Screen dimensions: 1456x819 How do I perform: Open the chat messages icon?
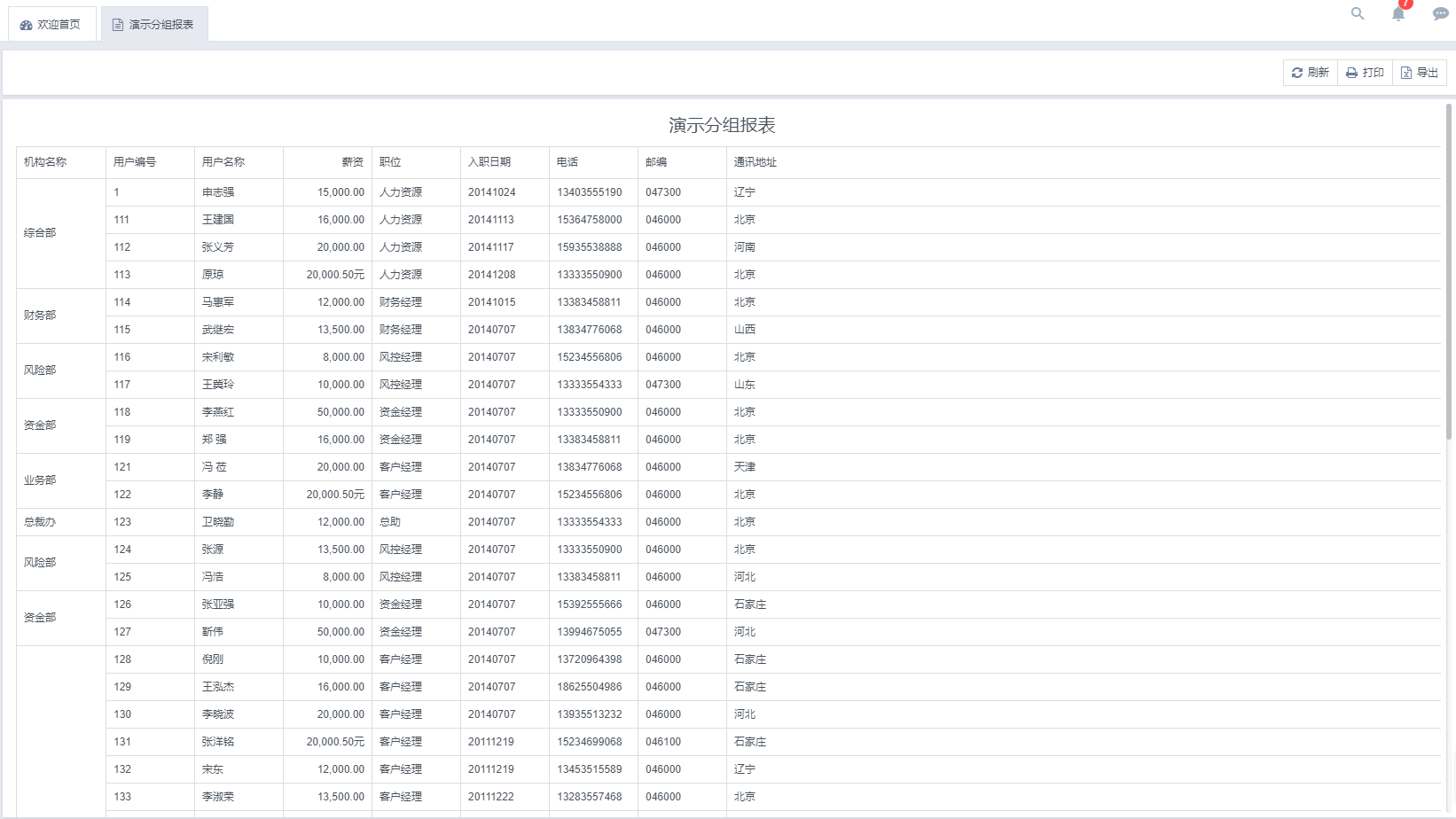coord(1440,13)
